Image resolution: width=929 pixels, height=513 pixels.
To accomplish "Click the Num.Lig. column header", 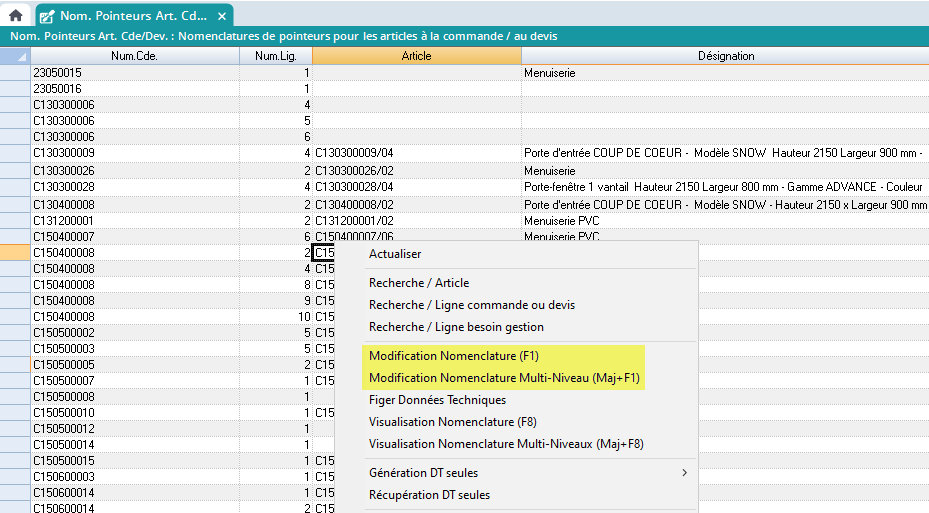I will pyautogui.click(x=275, y=56).
